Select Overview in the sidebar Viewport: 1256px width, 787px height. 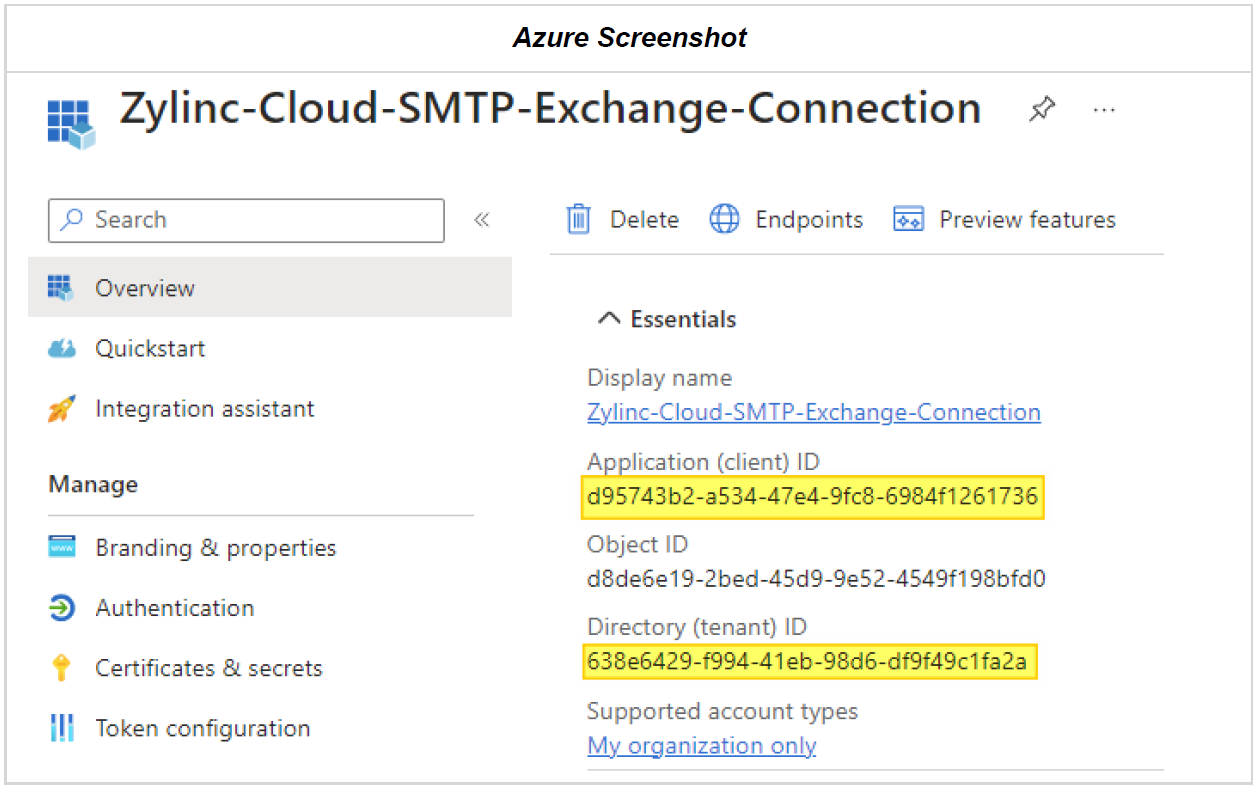(x=270, y=288)
